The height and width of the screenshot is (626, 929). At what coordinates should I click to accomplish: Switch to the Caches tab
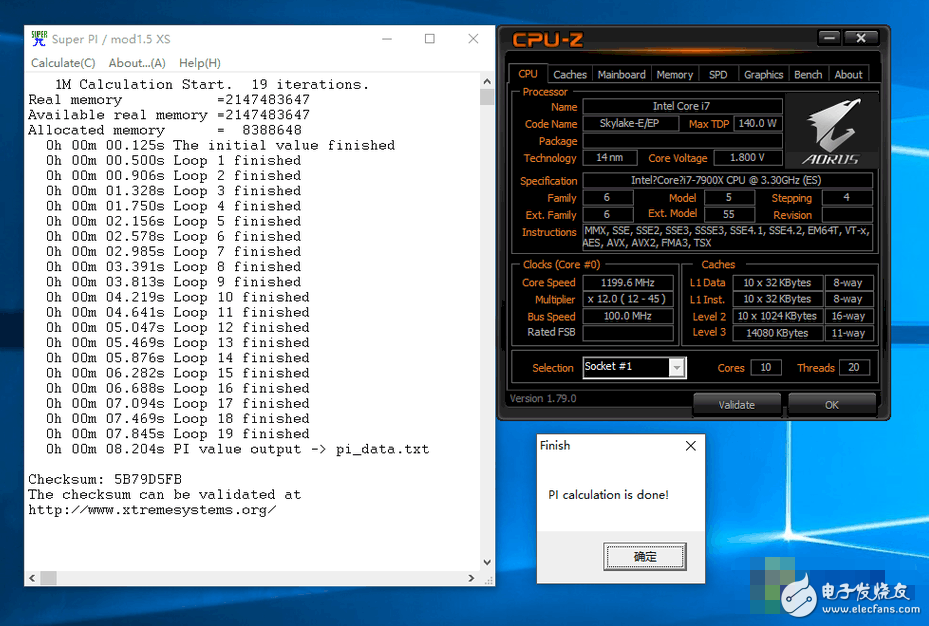pos(570,73)
